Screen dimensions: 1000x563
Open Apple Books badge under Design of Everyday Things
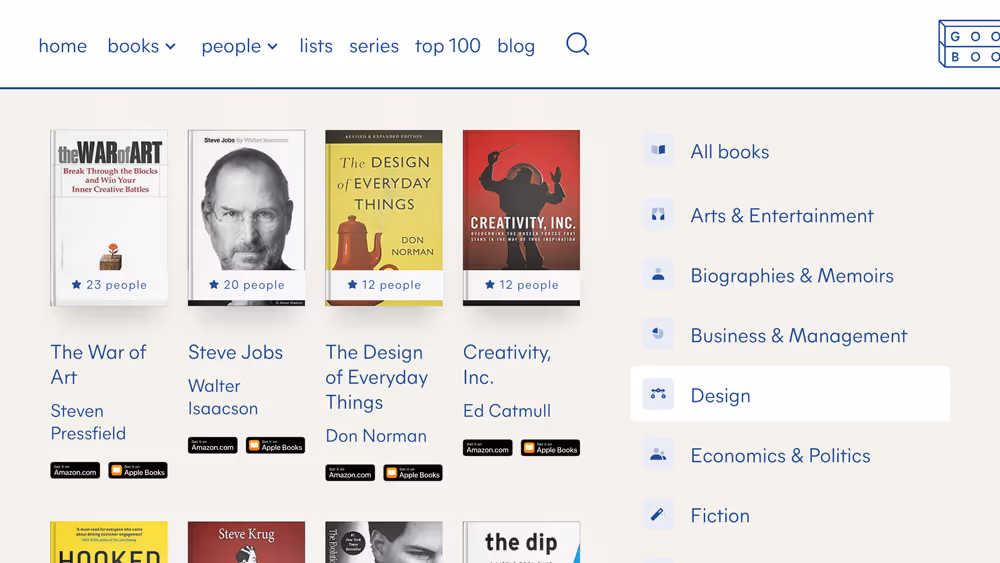click(x=413, y=473)
